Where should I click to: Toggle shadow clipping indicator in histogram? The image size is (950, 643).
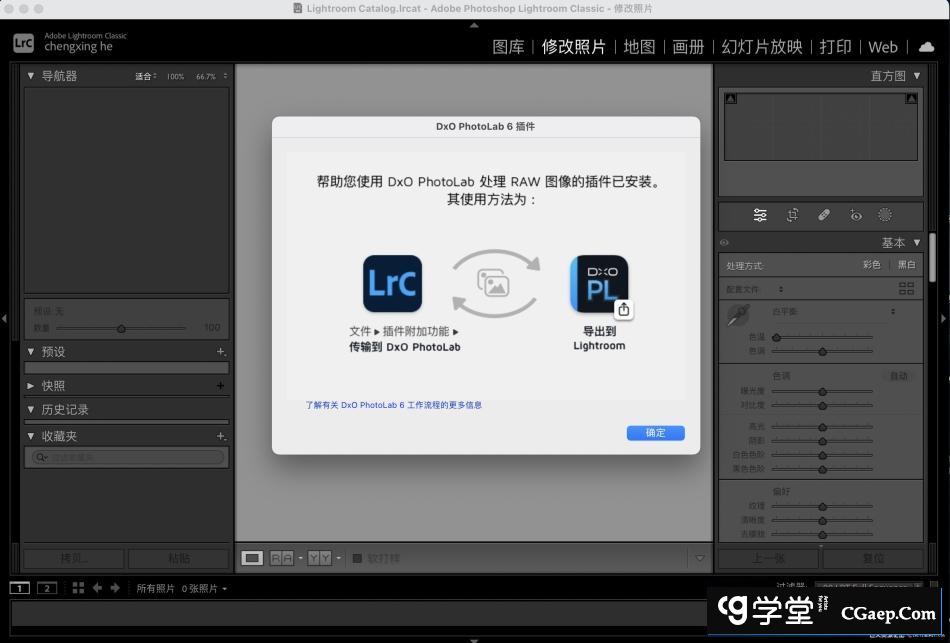(x=729, y=98)
